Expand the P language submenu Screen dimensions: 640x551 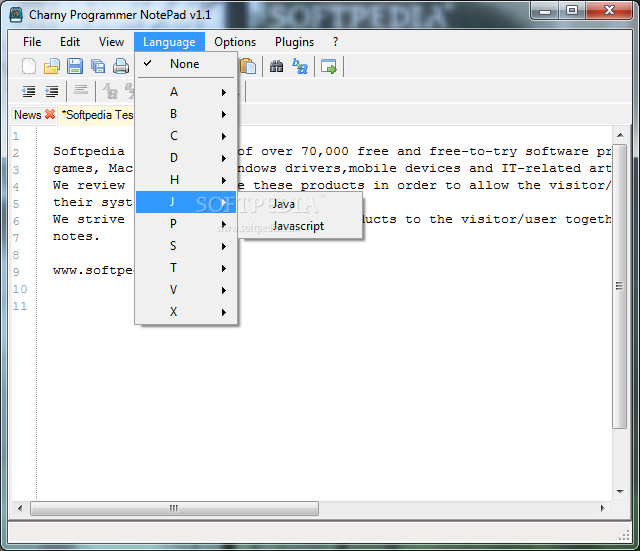coord(186,224)
